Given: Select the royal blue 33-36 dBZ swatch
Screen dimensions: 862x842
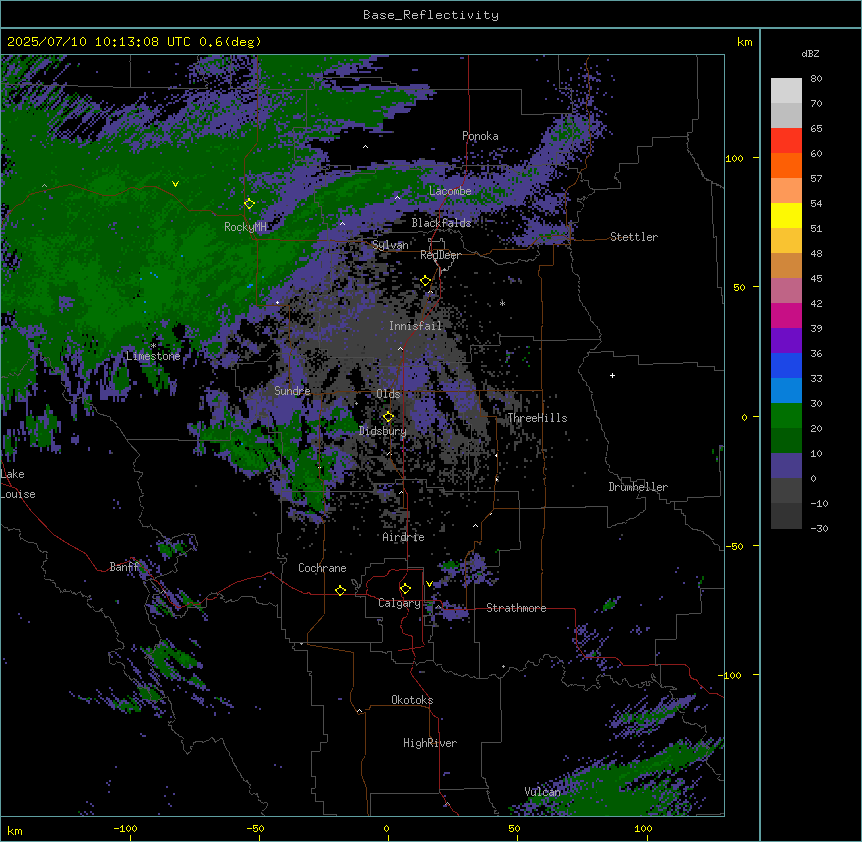Looking at the screenshot, I should [786, 365].
